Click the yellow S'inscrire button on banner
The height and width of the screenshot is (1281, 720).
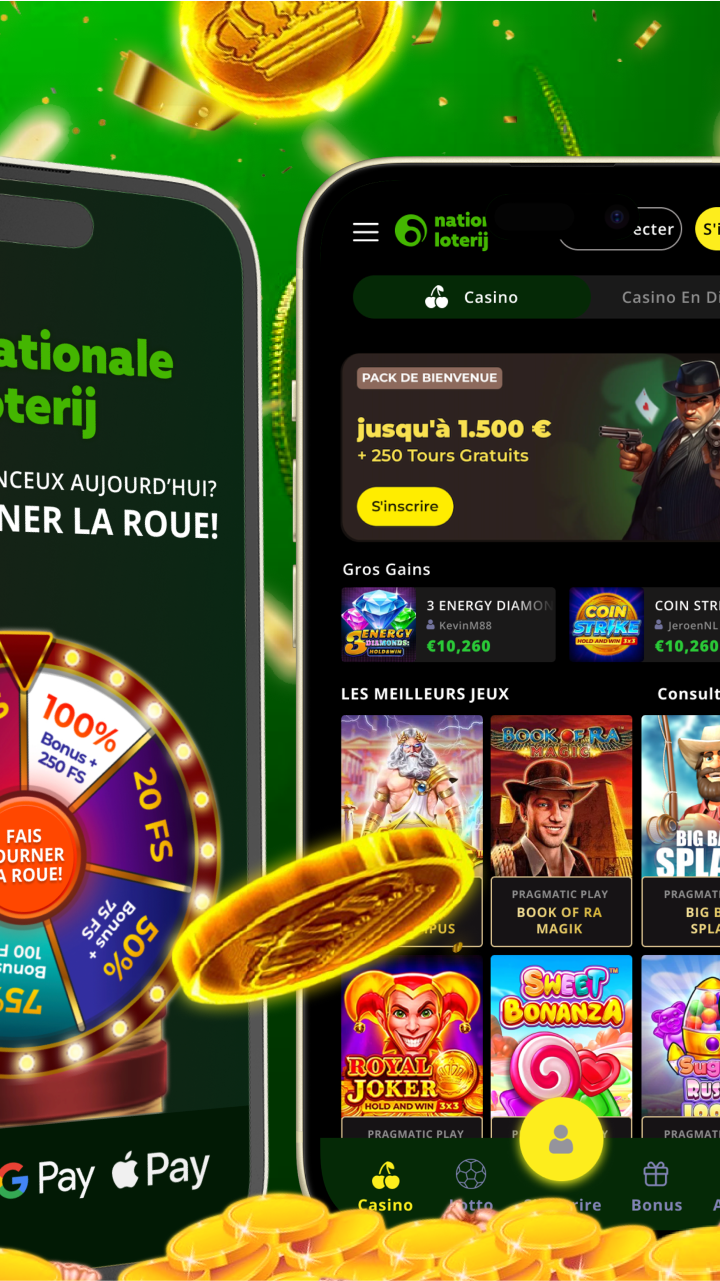pyautogui.click(x=405, y=506)
